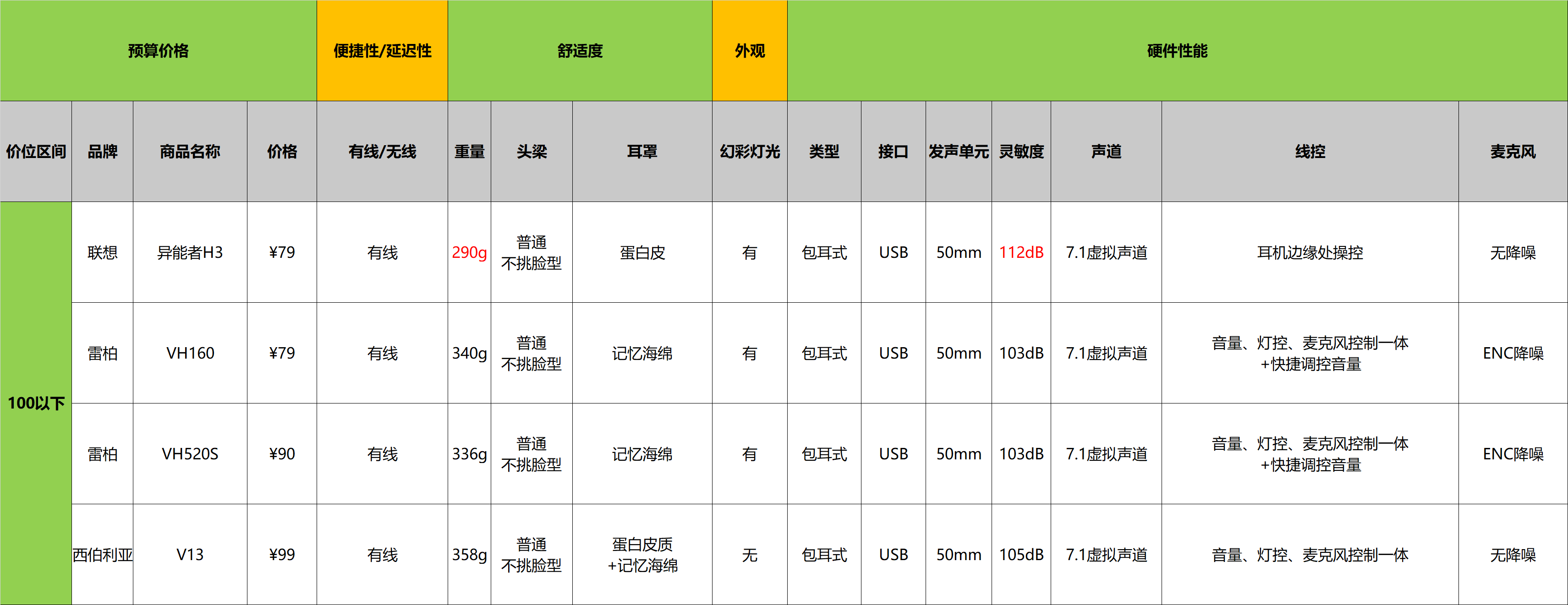Viewport: 1568px width, 605px height.
Task: Select the 联想 brand cell
Action: click(102, 252)
